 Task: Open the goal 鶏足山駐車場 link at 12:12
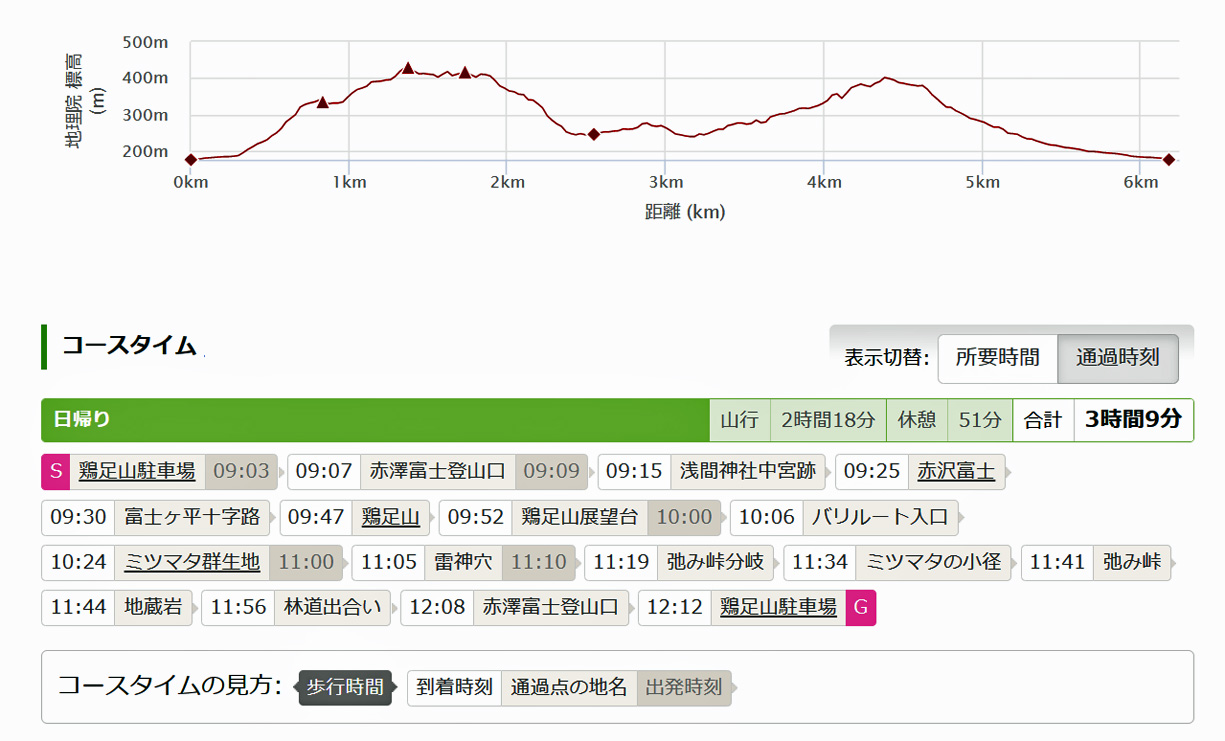click(x=778, y=608)
